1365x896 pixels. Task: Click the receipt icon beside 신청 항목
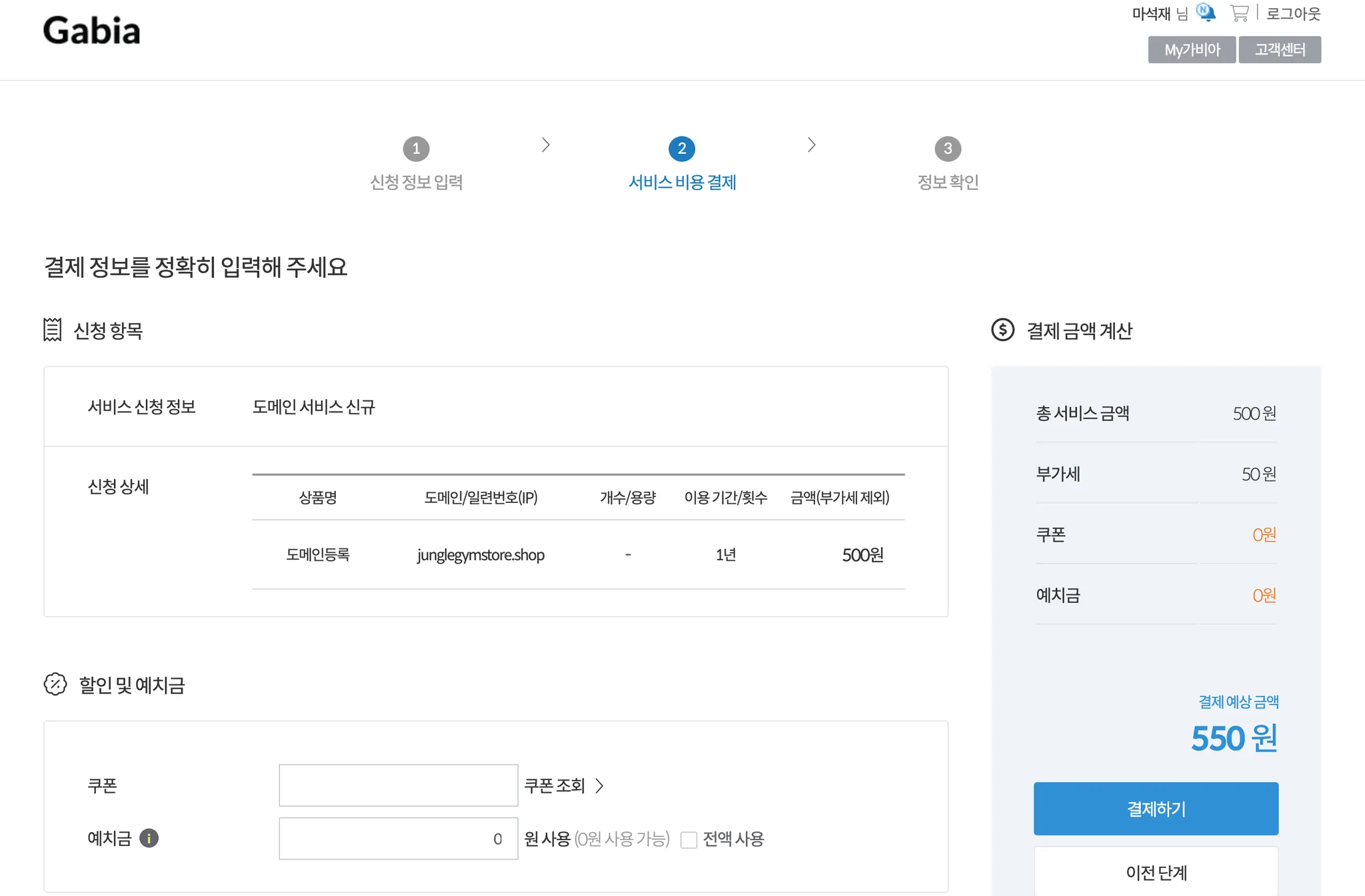click(52, 330)
